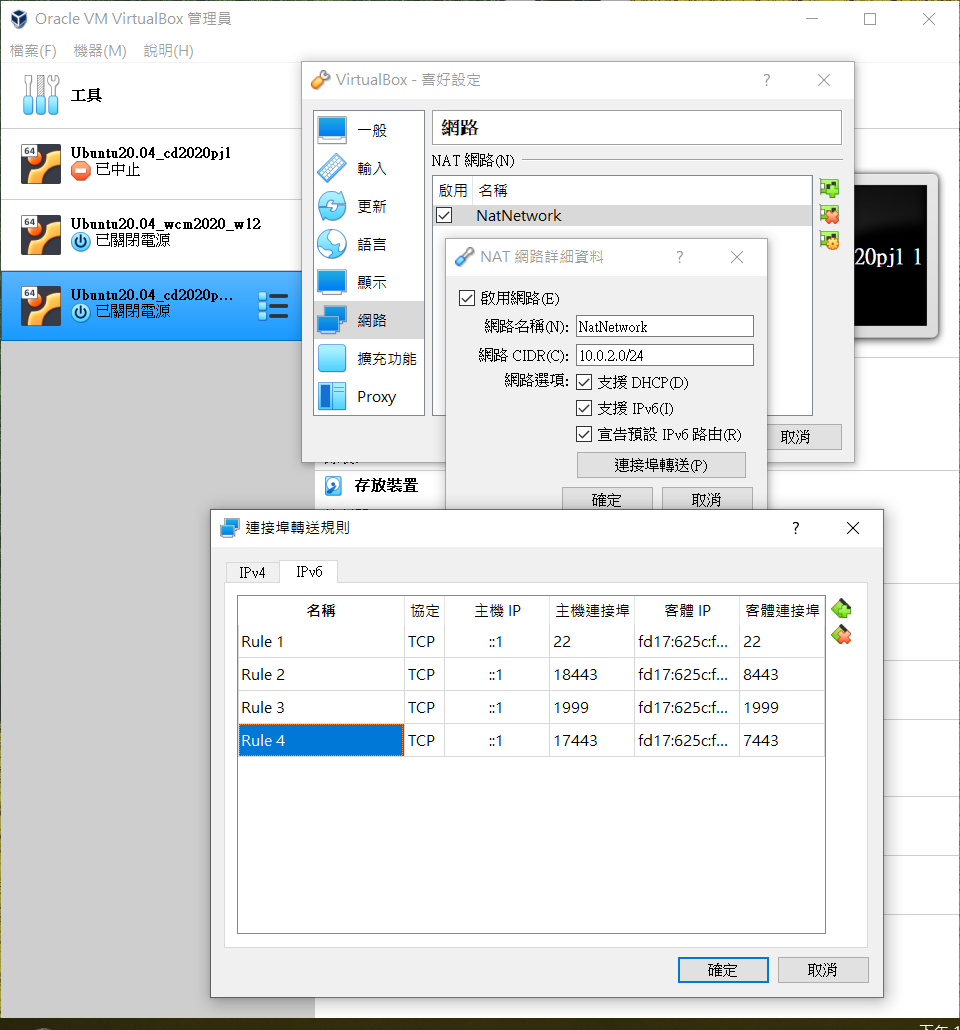Open the VM list menu icon of the selected machine
960x1030 pixels.
(273, 306)
